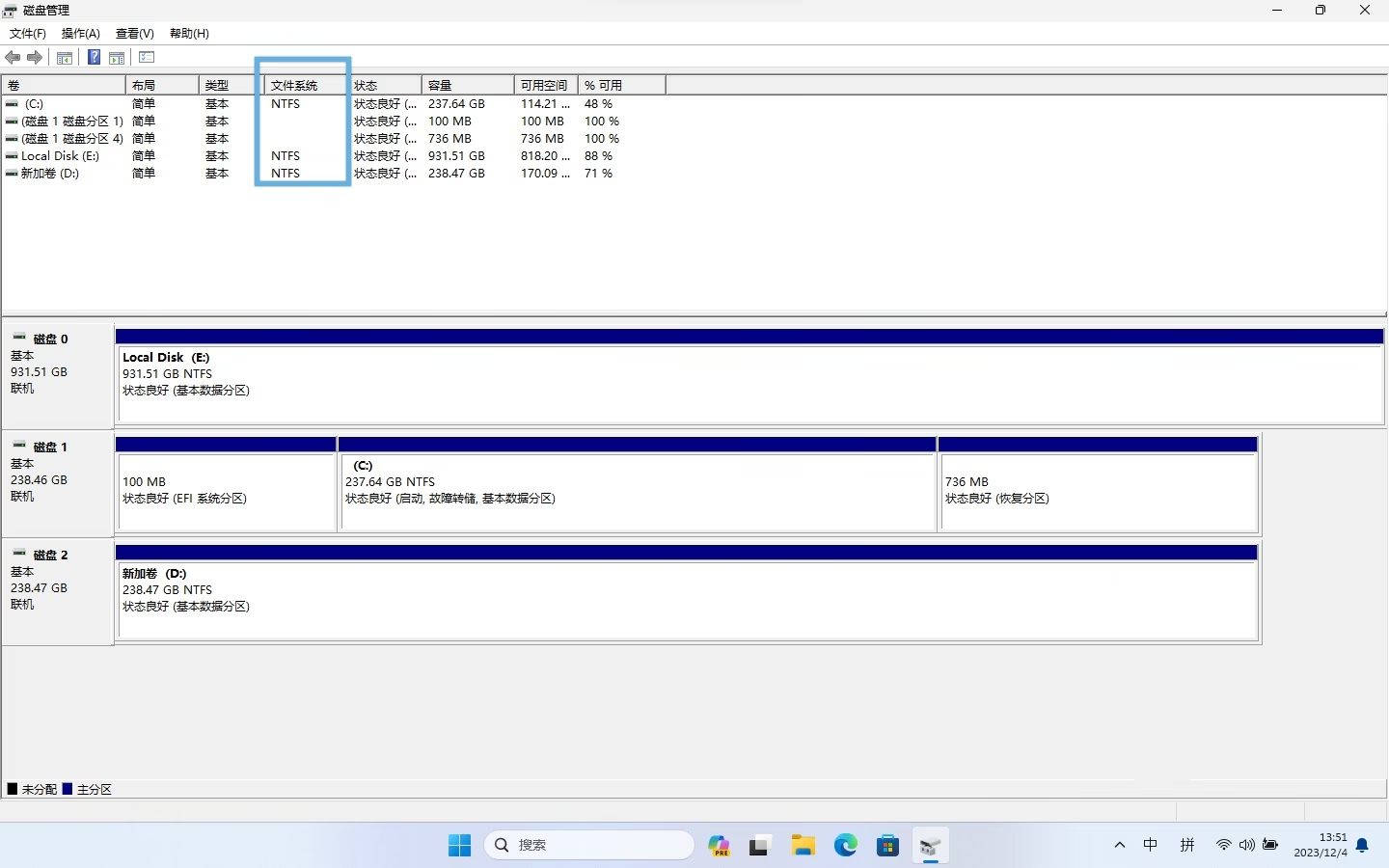Click the taskbar 搜索 search box
Viewport: 1389px width, 868px height.
point(589,846)
